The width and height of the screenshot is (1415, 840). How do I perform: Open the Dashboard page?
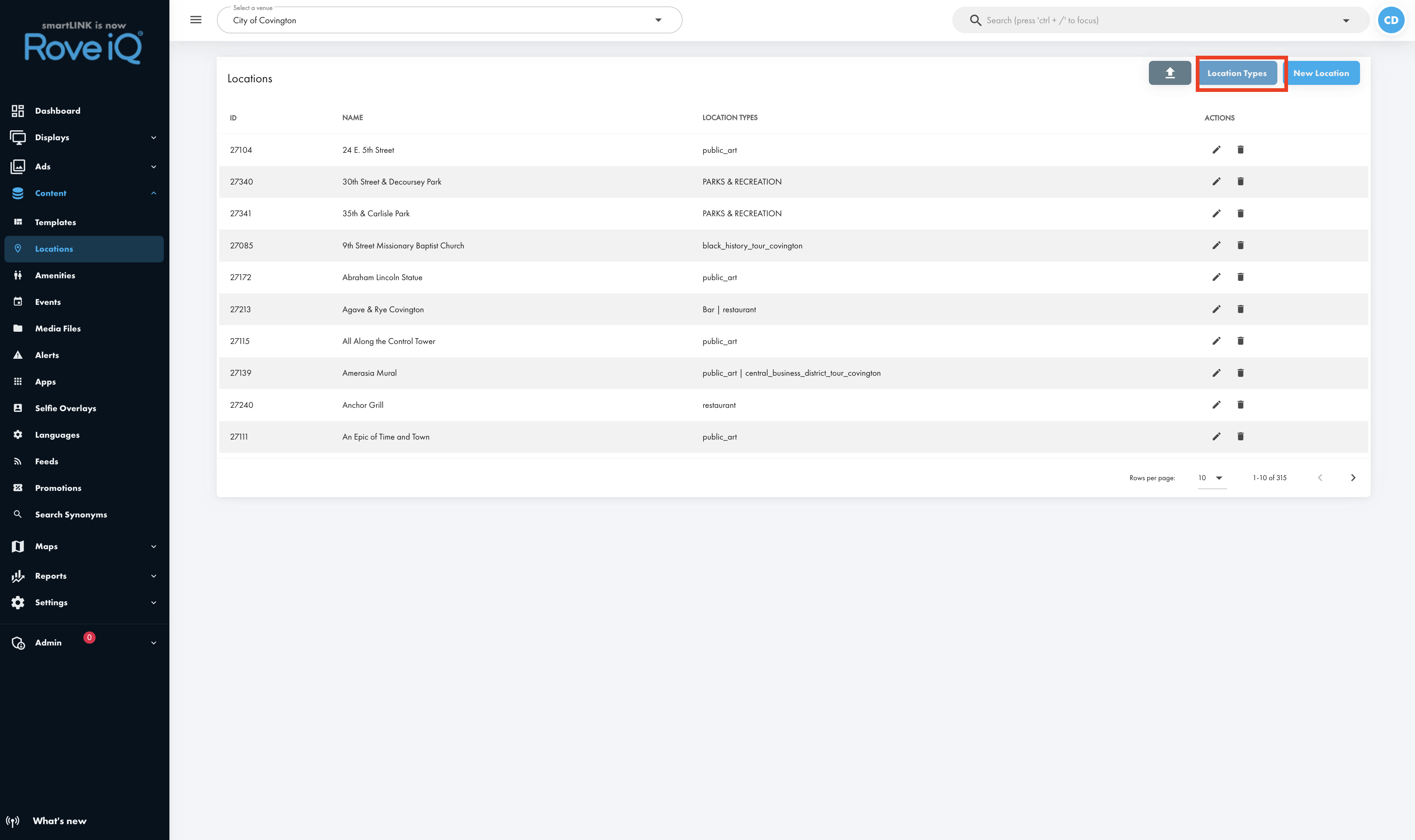84,111
